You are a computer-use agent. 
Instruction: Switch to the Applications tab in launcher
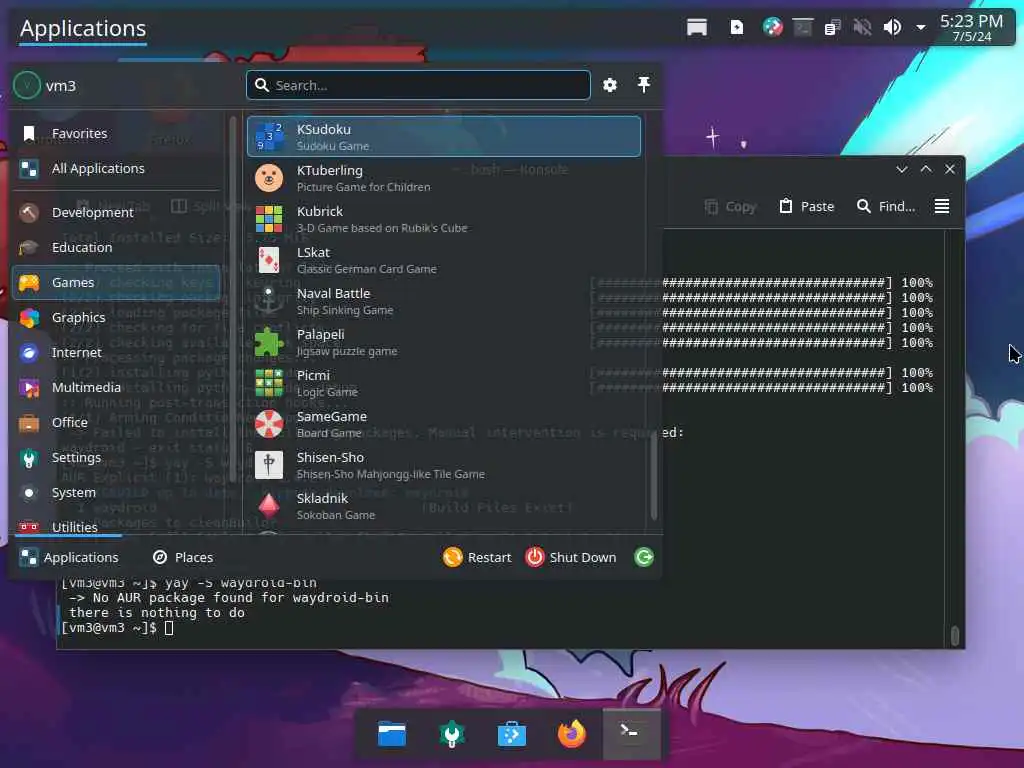pyautogui.click(x=69, y=557)
